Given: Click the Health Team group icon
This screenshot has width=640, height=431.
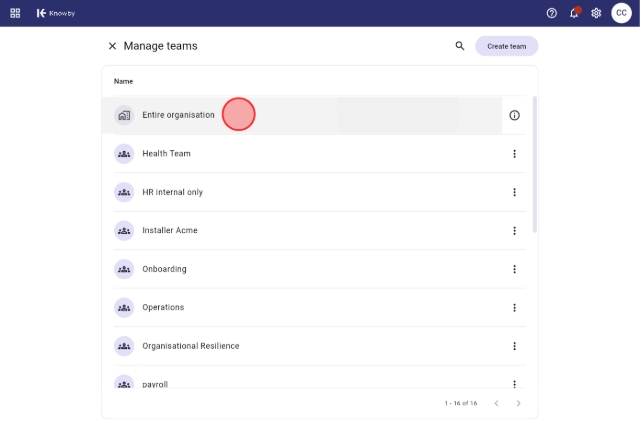Looking at the screenshot, I should coord(124,154).
